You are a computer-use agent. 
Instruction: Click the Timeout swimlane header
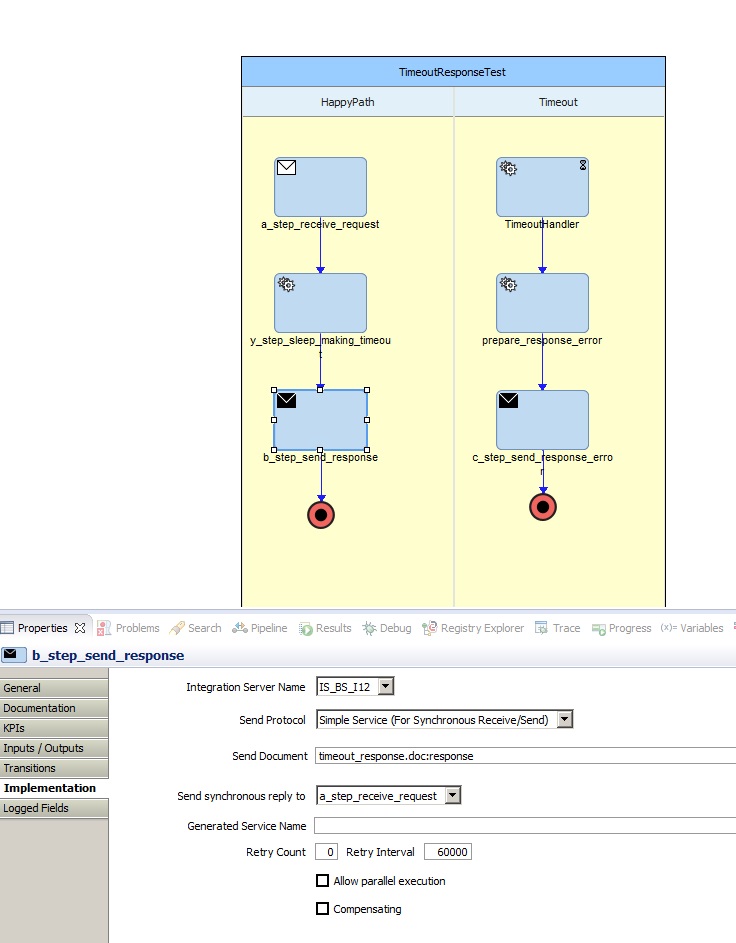point(559,102)
